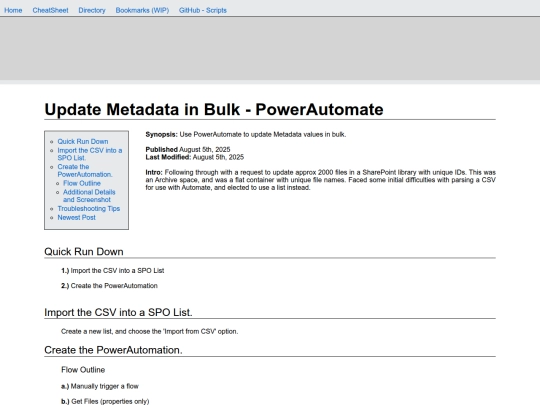Open the CheatSheet navigation link

[x=50, y=10]
